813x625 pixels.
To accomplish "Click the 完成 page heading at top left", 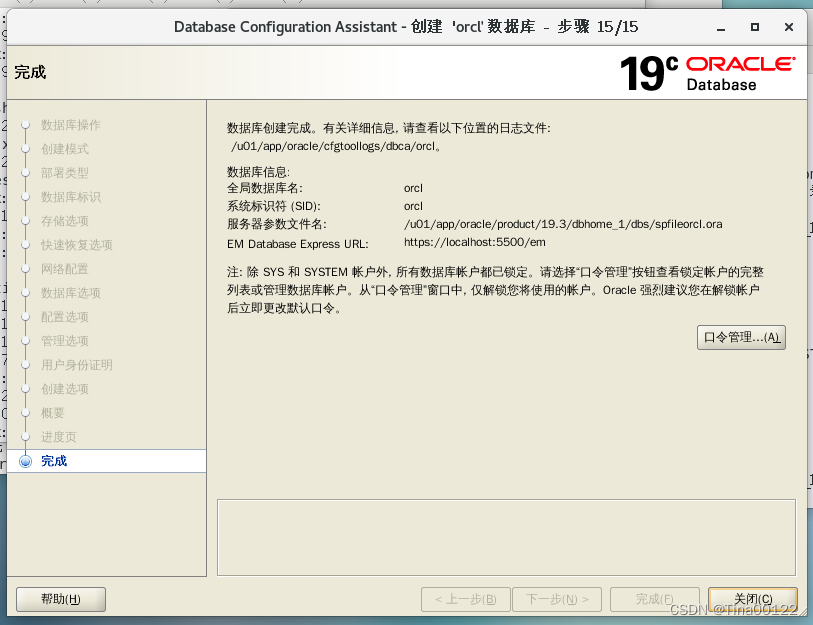I will pyautogui.click(x=30, y=72).
